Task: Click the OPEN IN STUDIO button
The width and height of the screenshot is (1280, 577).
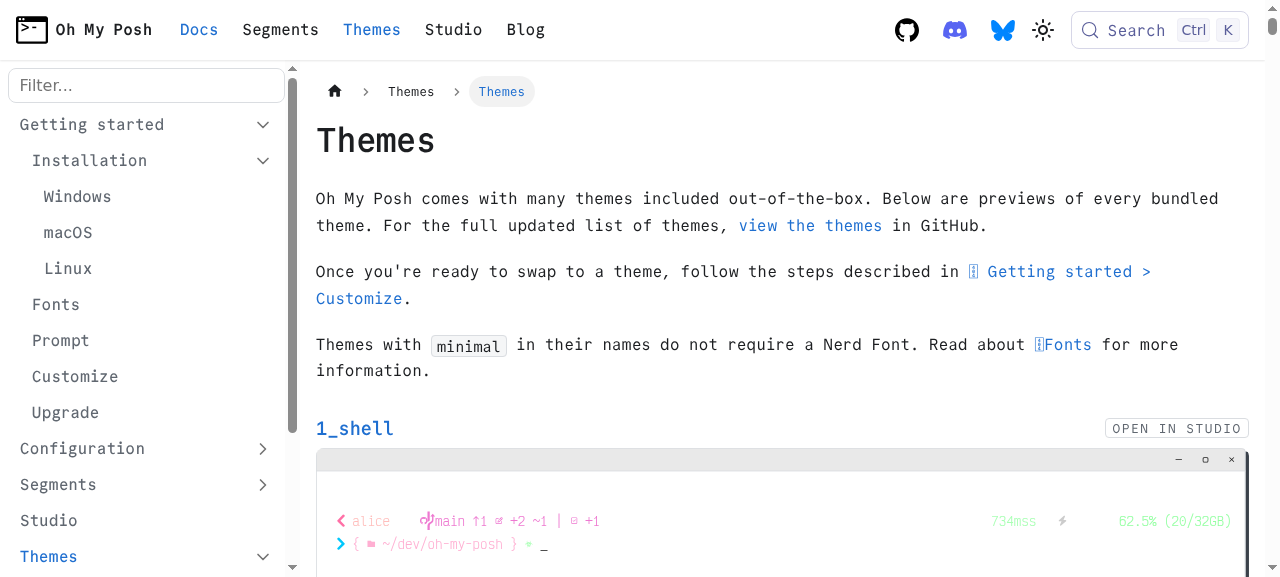Action: coord(1177,429)
